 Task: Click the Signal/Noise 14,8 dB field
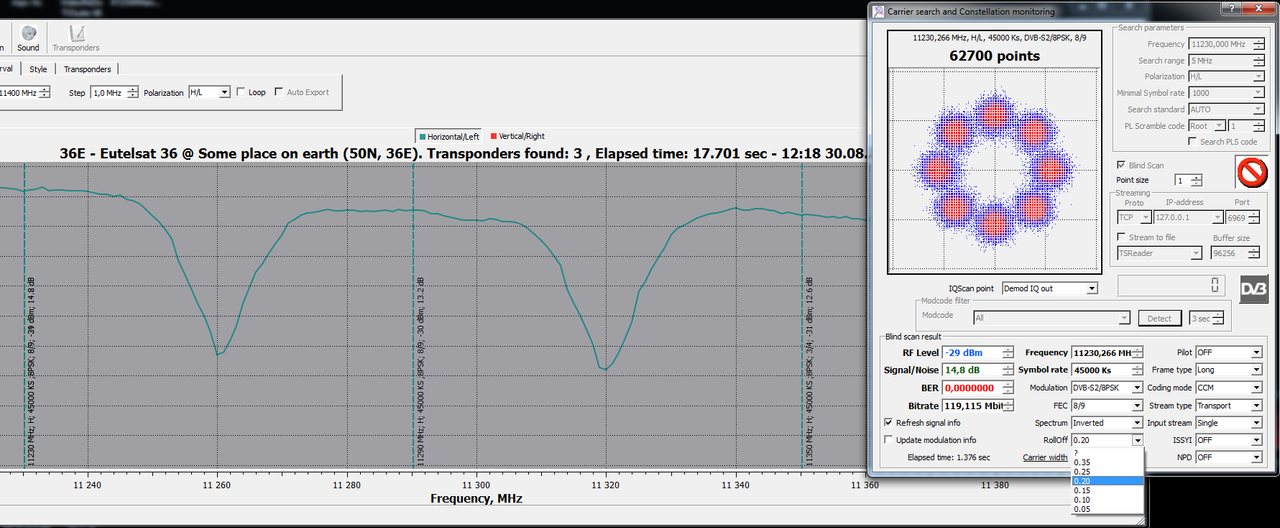pos(976,370)
